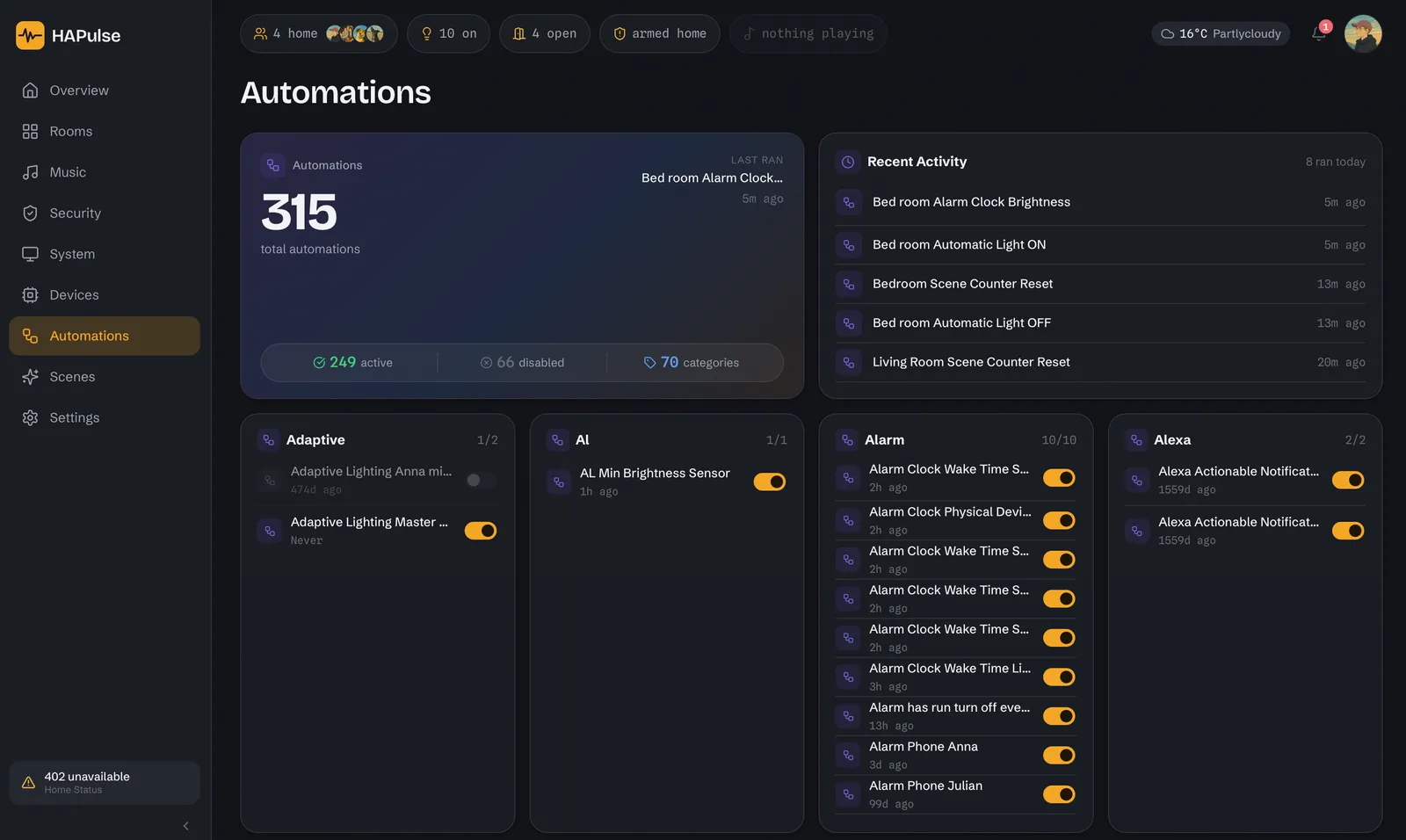1406x840 pixels.
Task: Click the 4 home status chip
Action: coord(319,33)
